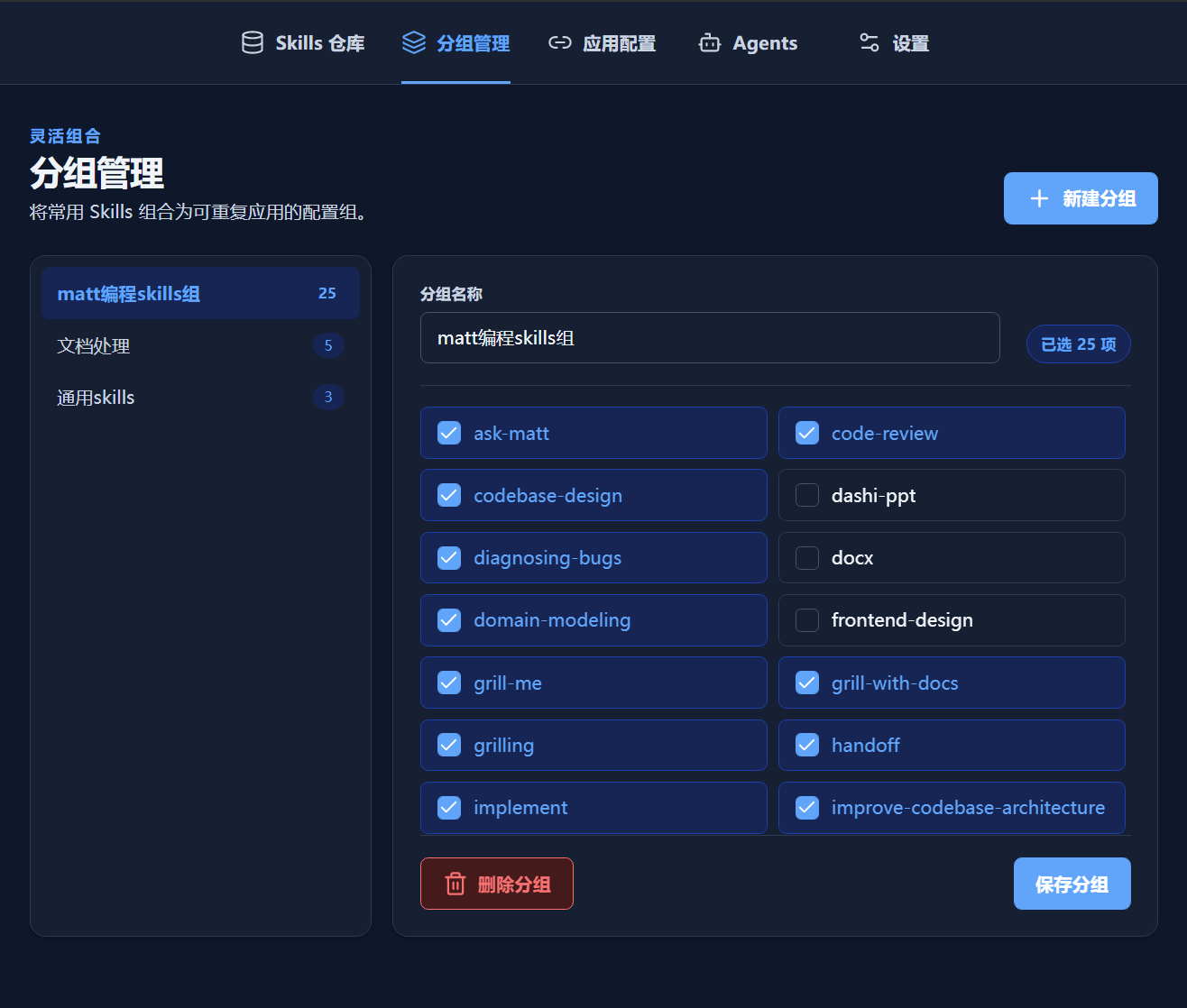This screenshot has height=1008, width=1187.
Task: Open the Agents tab
Action: 748,42
